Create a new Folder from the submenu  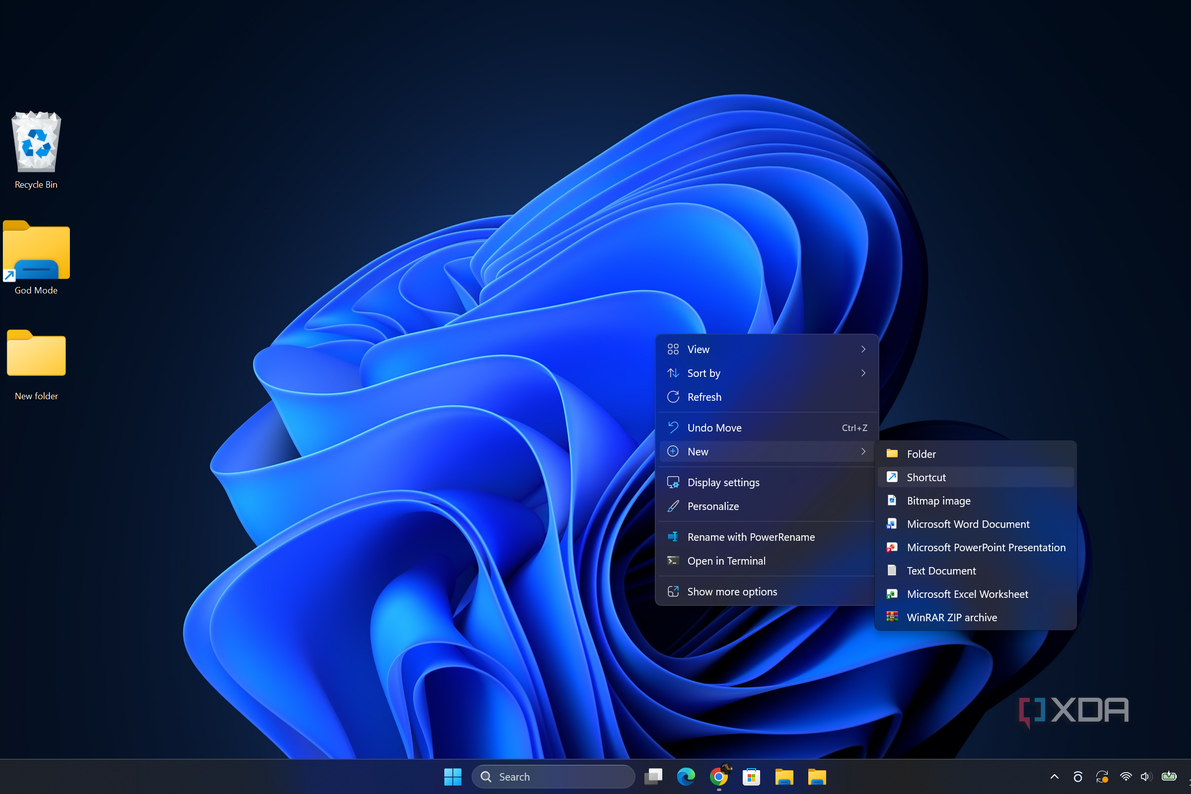tap(976, 454)
